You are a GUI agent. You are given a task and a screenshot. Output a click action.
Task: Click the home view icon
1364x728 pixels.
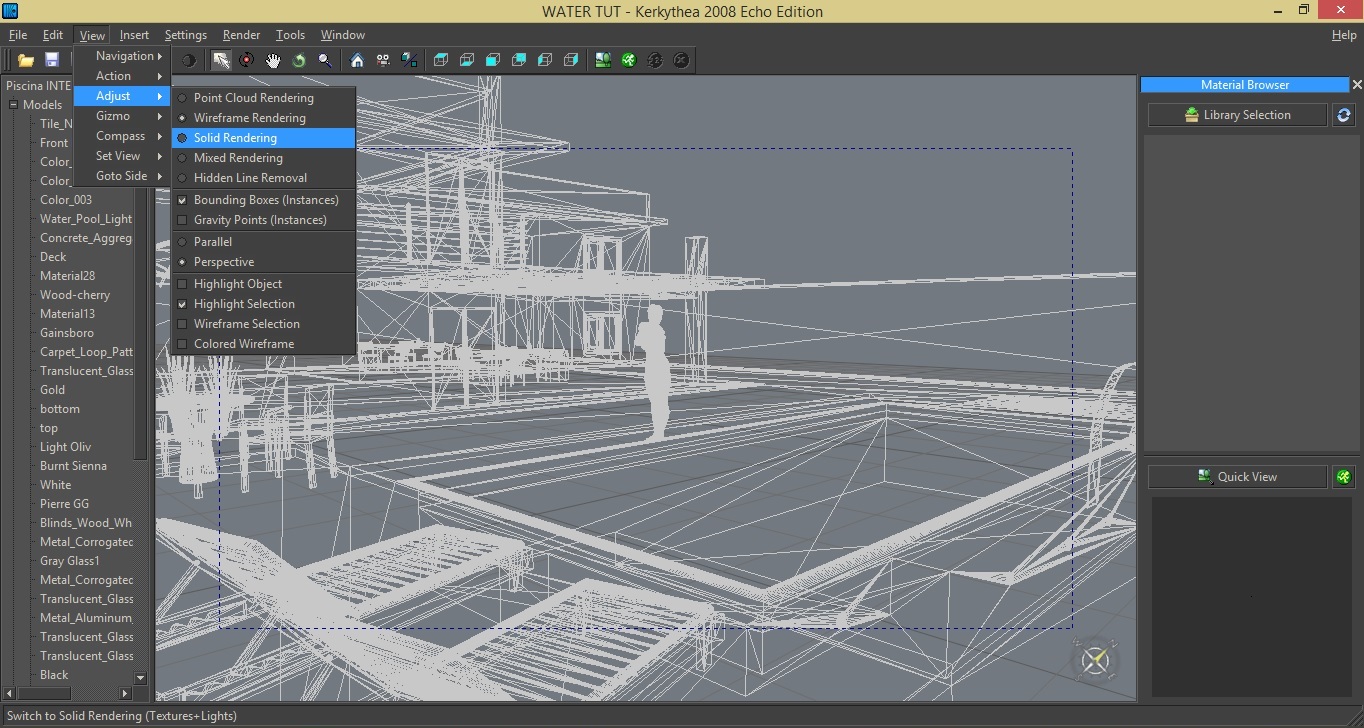tap(358, 60)
